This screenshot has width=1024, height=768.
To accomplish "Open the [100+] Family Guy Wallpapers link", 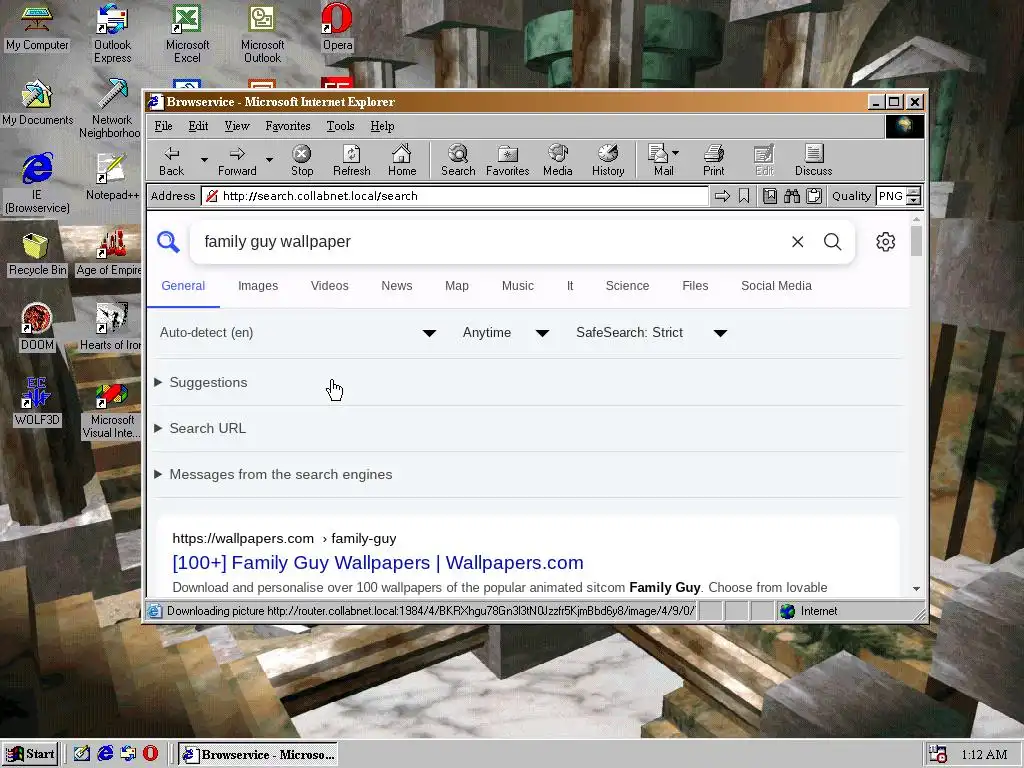I will click(377, 563).
